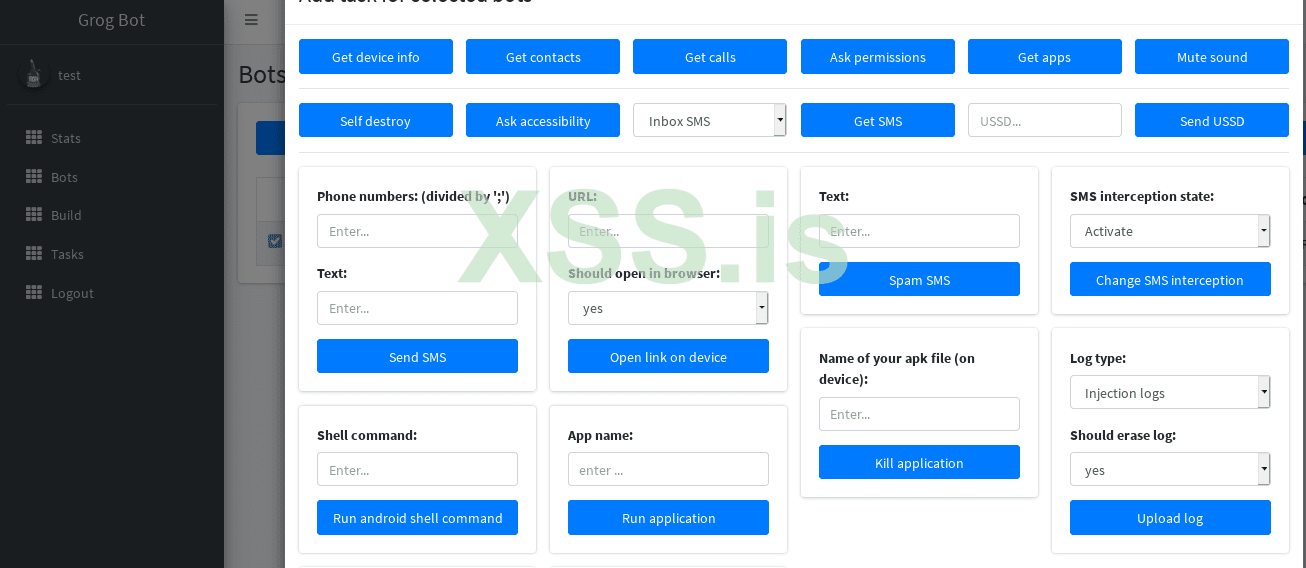
Task: Click the Get calls button
Action: (x=710, y=57)
